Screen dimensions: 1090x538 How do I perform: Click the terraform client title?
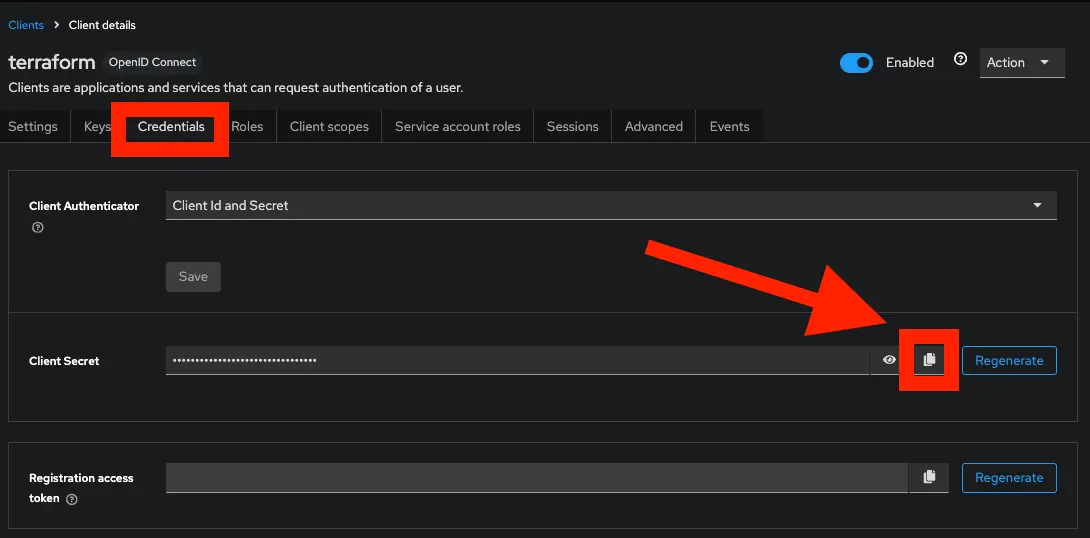(x=51, y=62)
